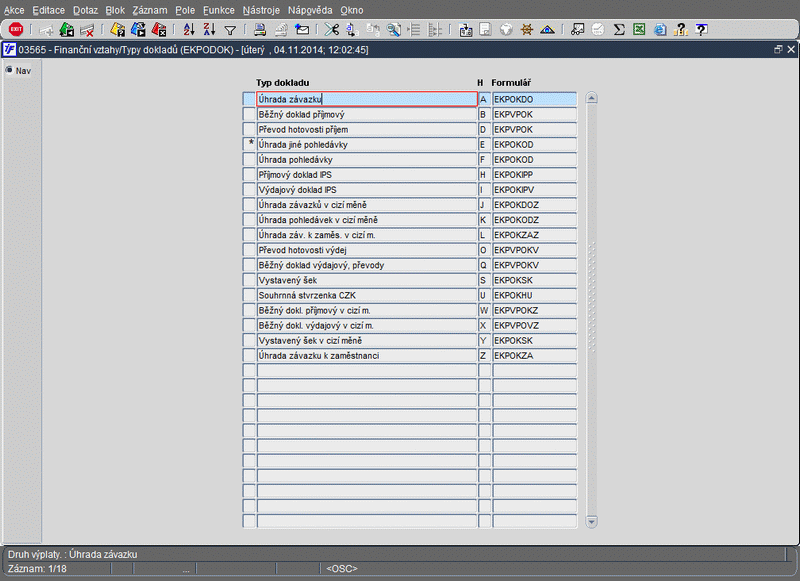Image resolution: width=800 pixels, height=581 pixels.
Task: Click the red EXIT stop-sign icon
Action: (x=16, y=29)
